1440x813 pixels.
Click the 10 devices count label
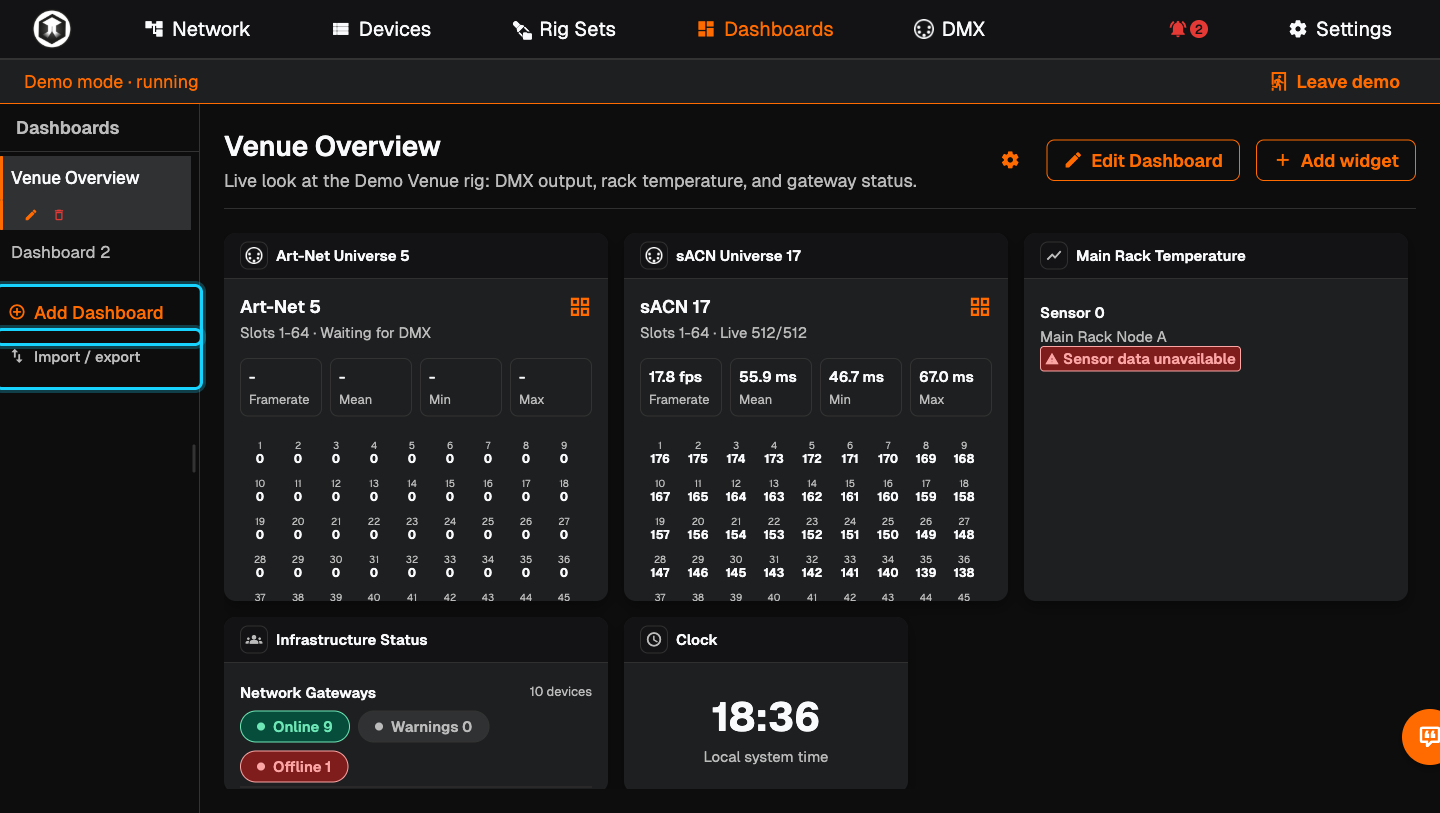click(x=561, y=692)
